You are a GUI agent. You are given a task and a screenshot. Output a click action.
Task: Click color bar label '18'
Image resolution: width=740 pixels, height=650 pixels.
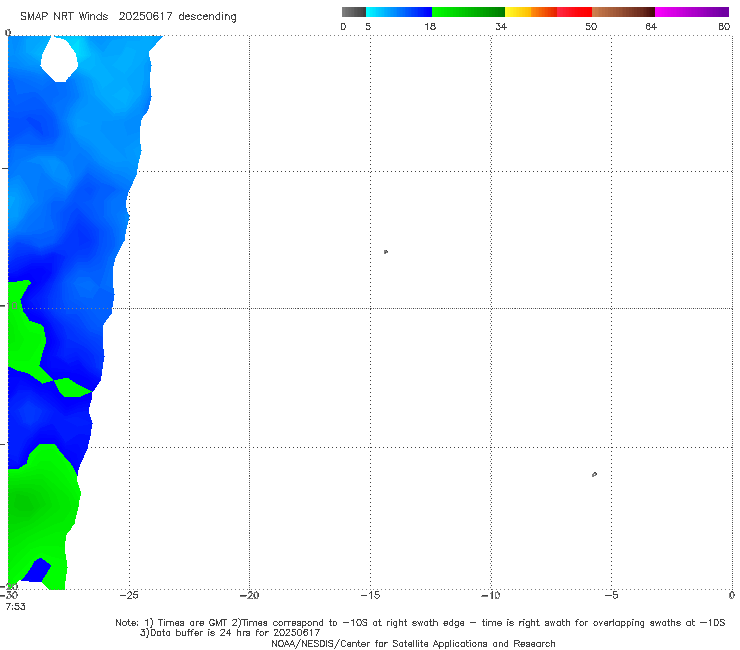[x=430, y=26]
